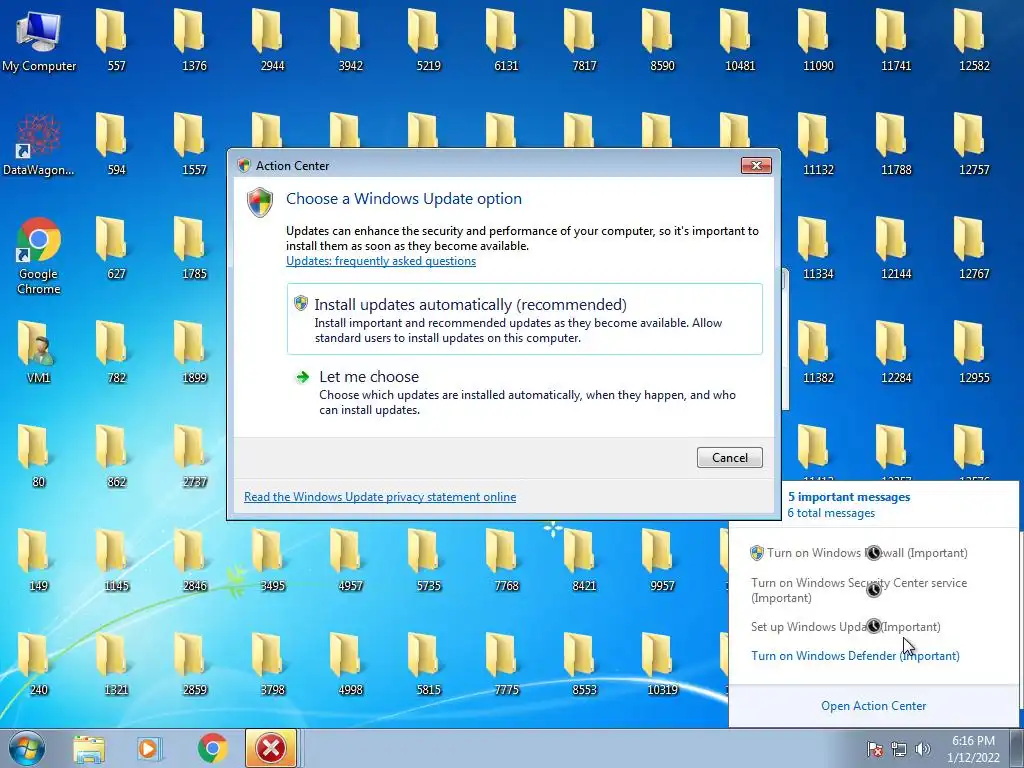The width and height of the screenshot is (1024, 768).
Task: Click Turn on Windows Defender message
Action: [x=856, y=656]
